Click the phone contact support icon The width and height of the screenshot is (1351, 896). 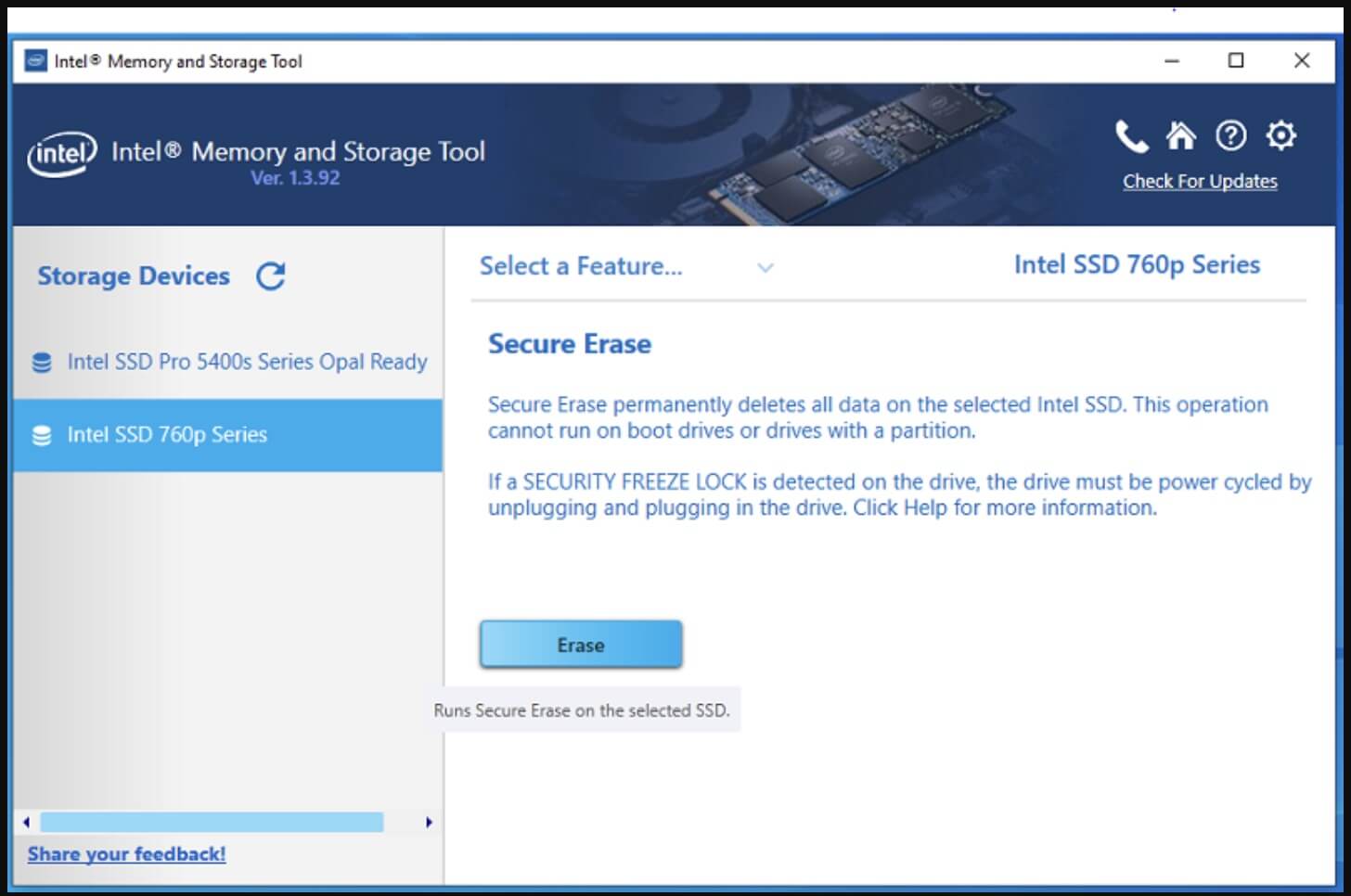click(1131, 136)
